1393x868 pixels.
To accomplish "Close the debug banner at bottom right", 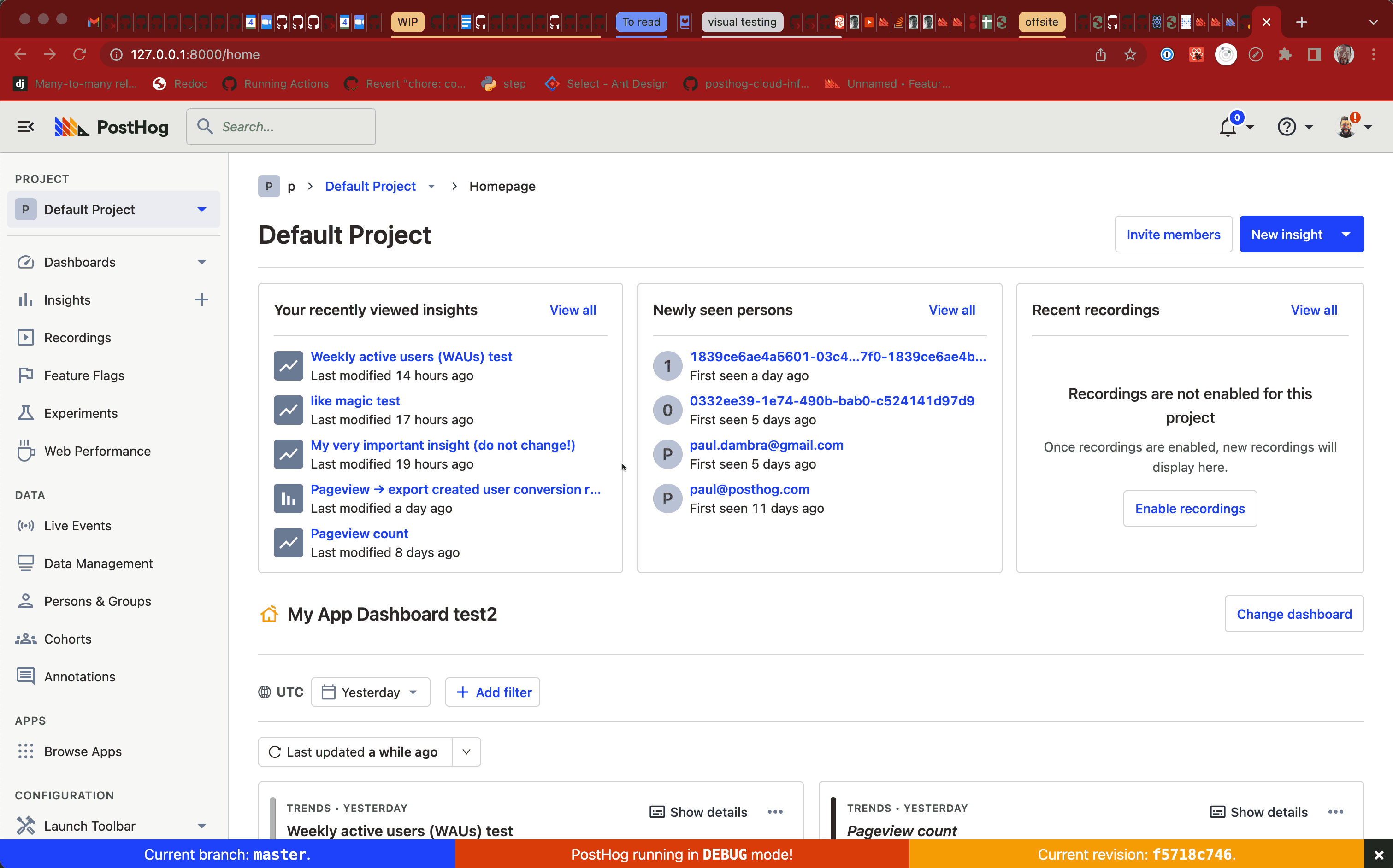I will click(1378, 855).
